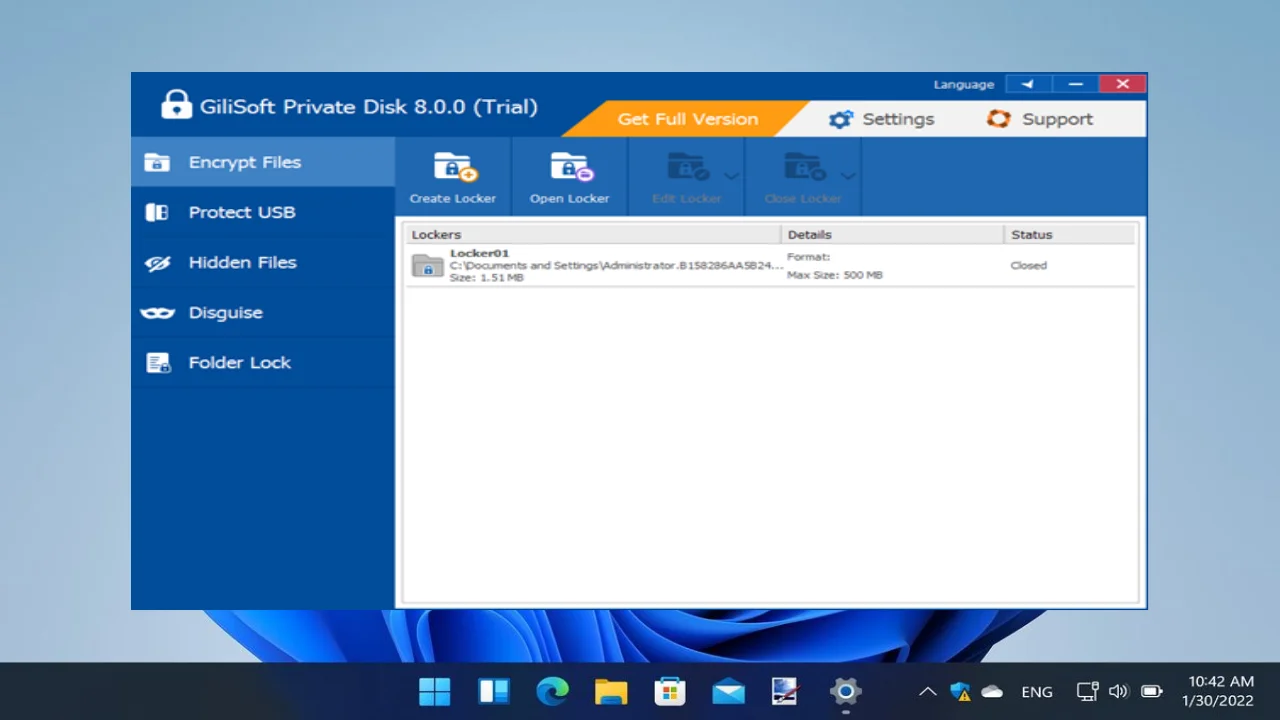Image resolution: width=1280 pixels, height=720 pixels.
Task: Click the Create Locker toolbar icon
Action: click(453, 167)
